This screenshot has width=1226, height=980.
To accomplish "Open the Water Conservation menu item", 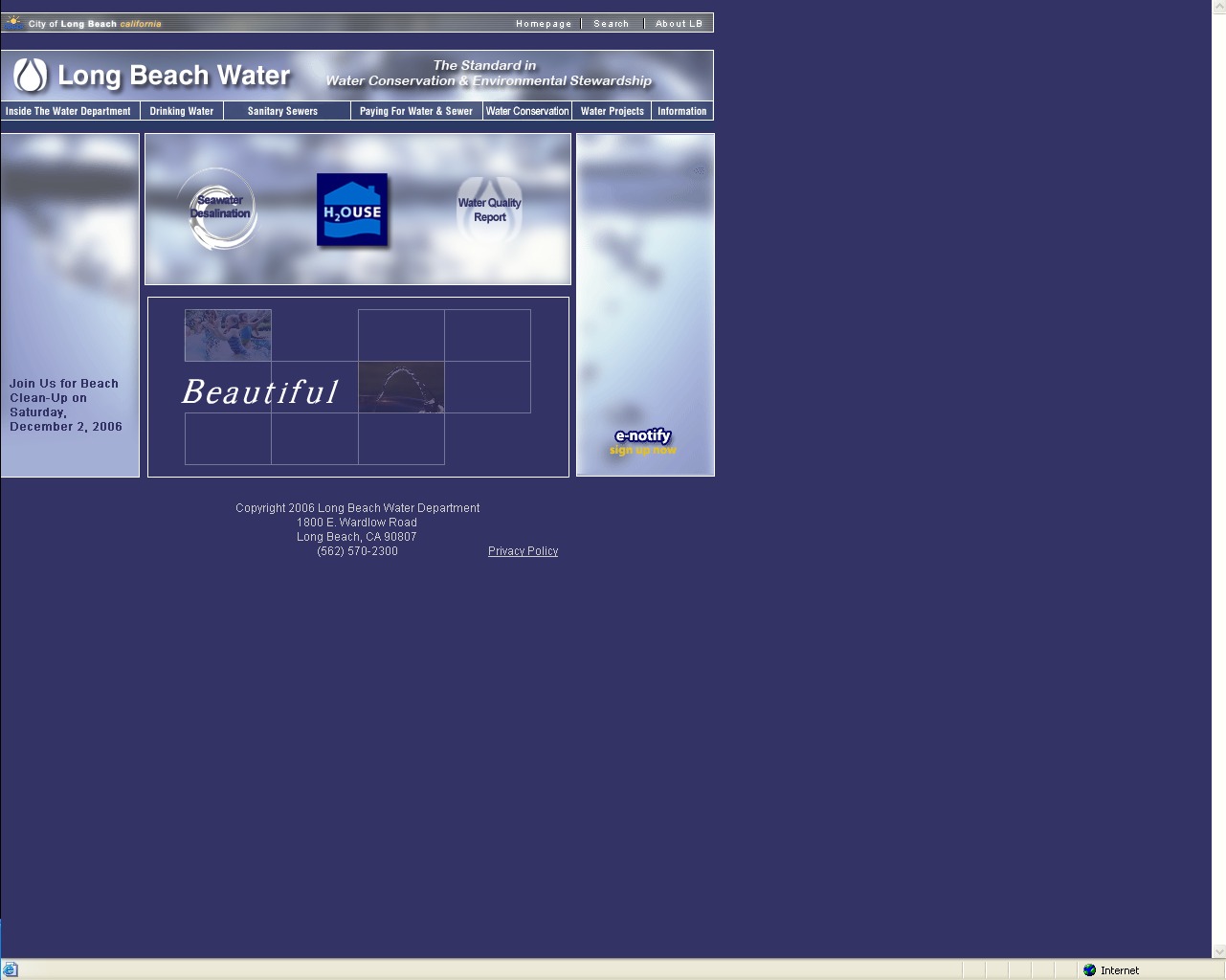I will point(527,111).
